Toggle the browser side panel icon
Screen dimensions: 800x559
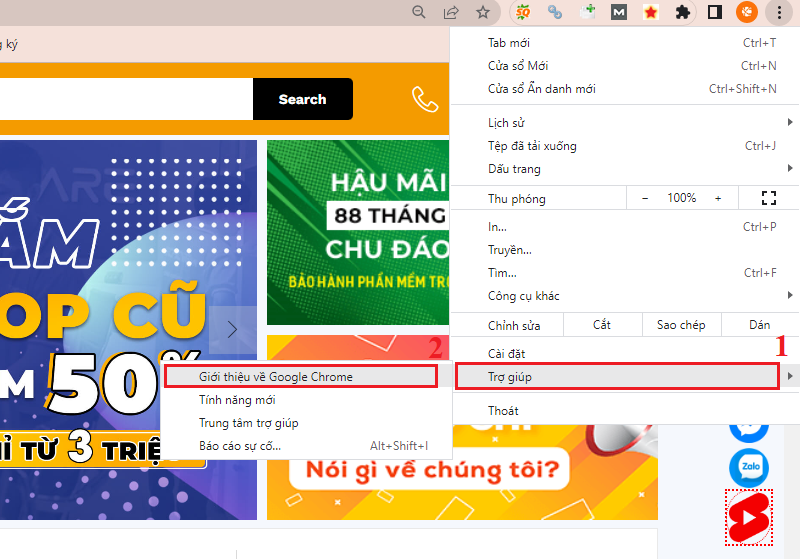(x=714, y=12)
